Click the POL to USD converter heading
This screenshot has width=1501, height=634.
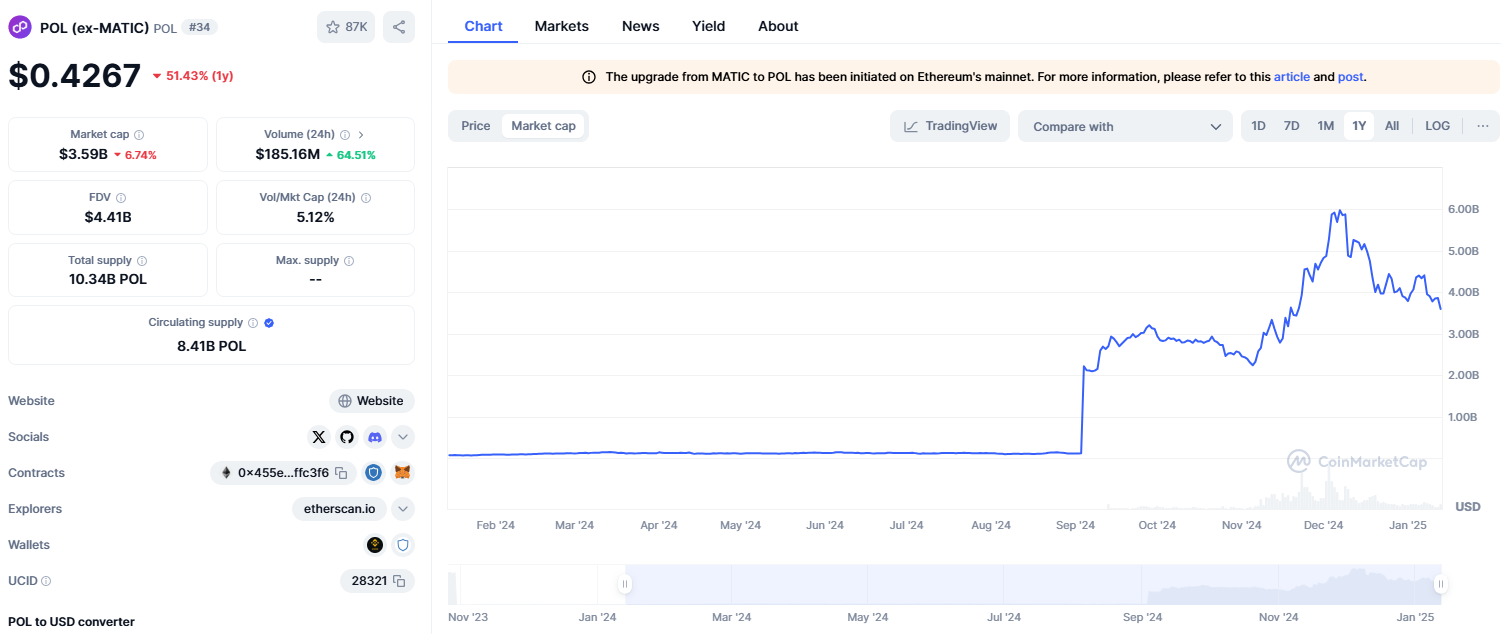click(x=71, y=622)
